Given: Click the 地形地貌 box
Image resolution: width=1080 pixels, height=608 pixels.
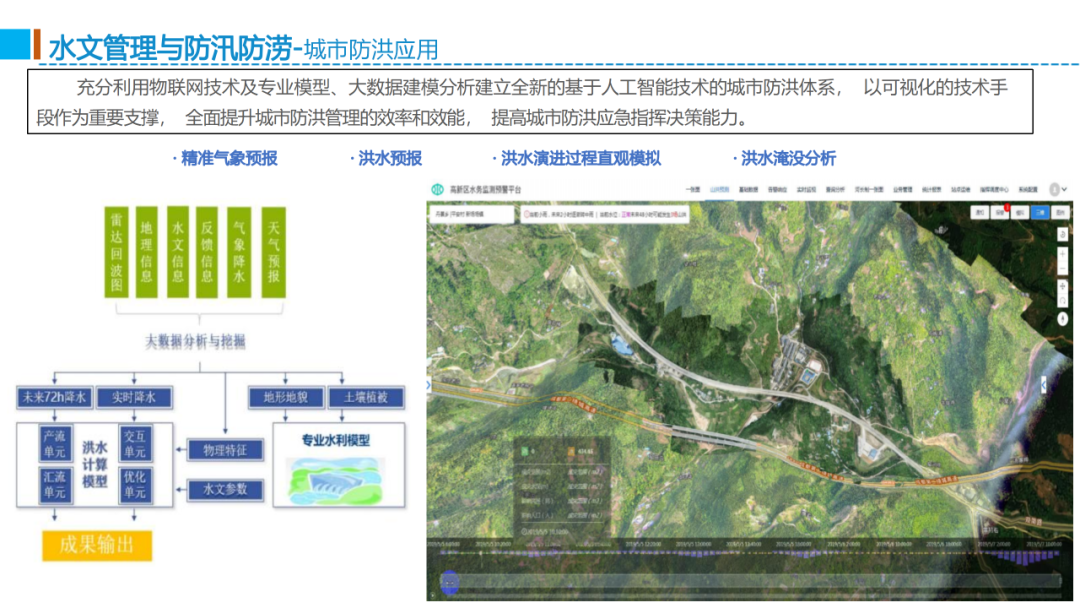Looking at the screenshot, I should pyautogui.click(x=285, y=397).
